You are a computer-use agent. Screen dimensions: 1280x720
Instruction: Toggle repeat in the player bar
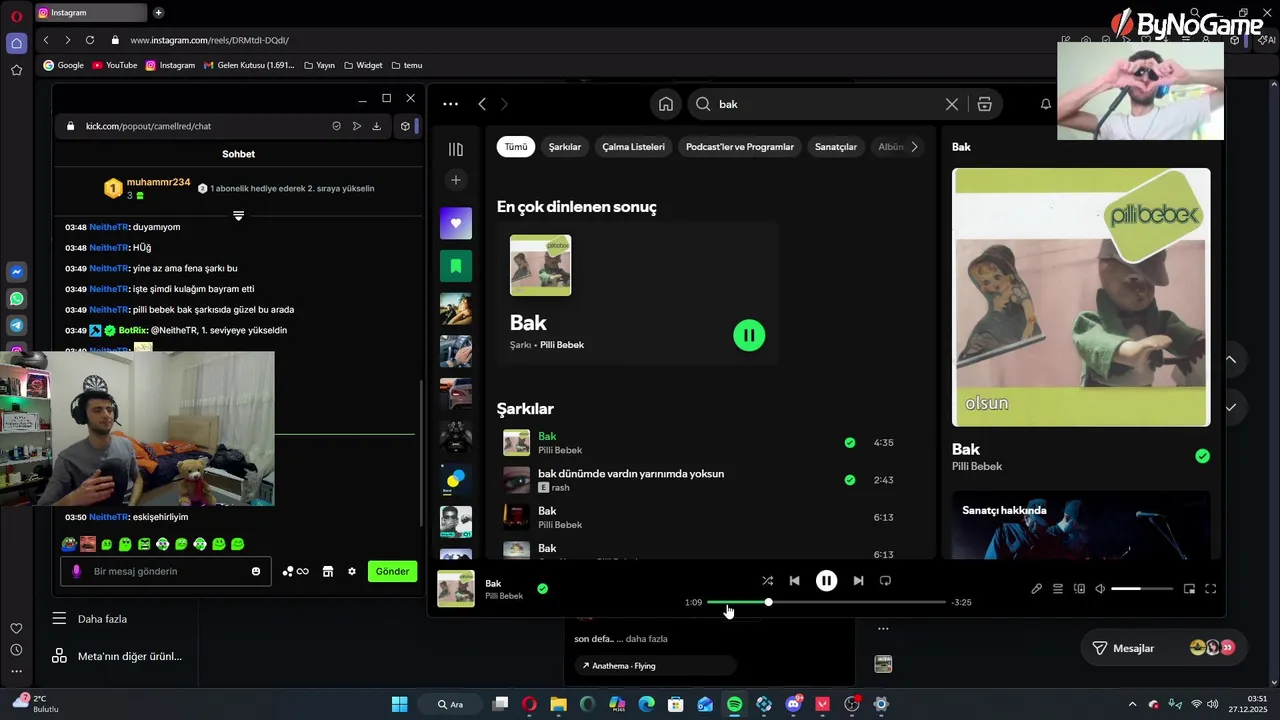click(885, 581)
